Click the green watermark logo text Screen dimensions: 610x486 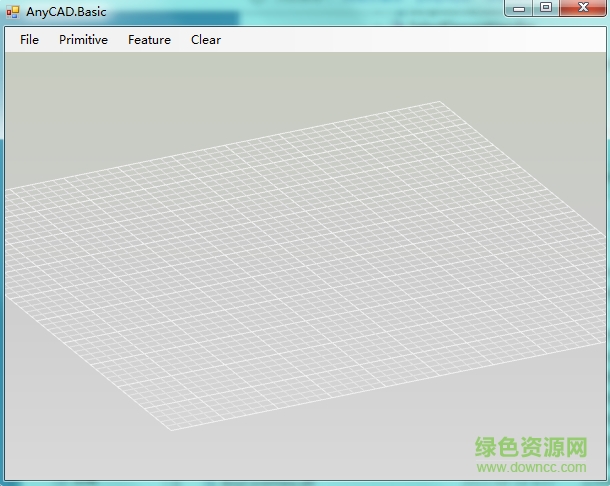coord(531,448)
